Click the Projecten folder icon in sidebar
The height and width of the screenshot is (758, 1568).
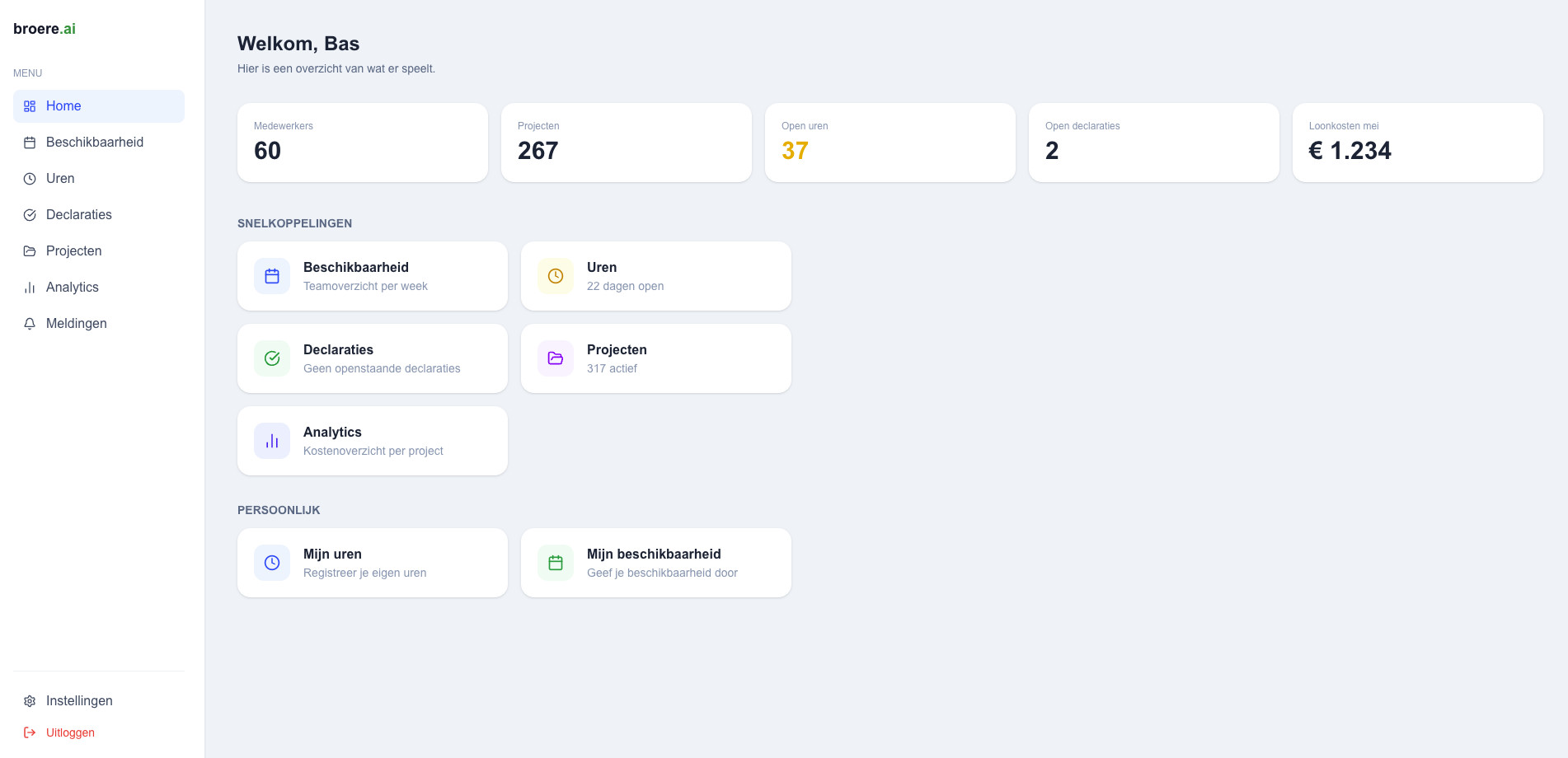30,251
